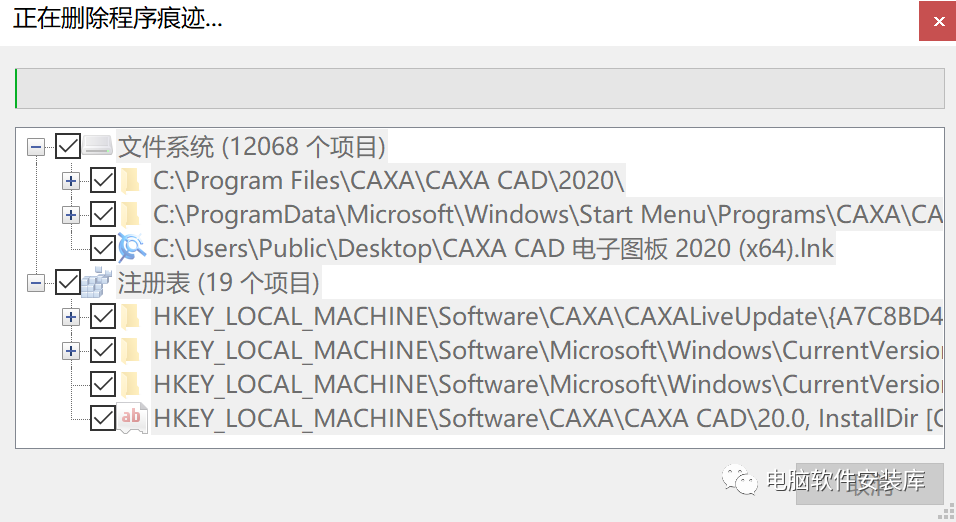Click the deletion progress bar
The height and width of the screenshot is (522, 956).
(x=480, y=88)
